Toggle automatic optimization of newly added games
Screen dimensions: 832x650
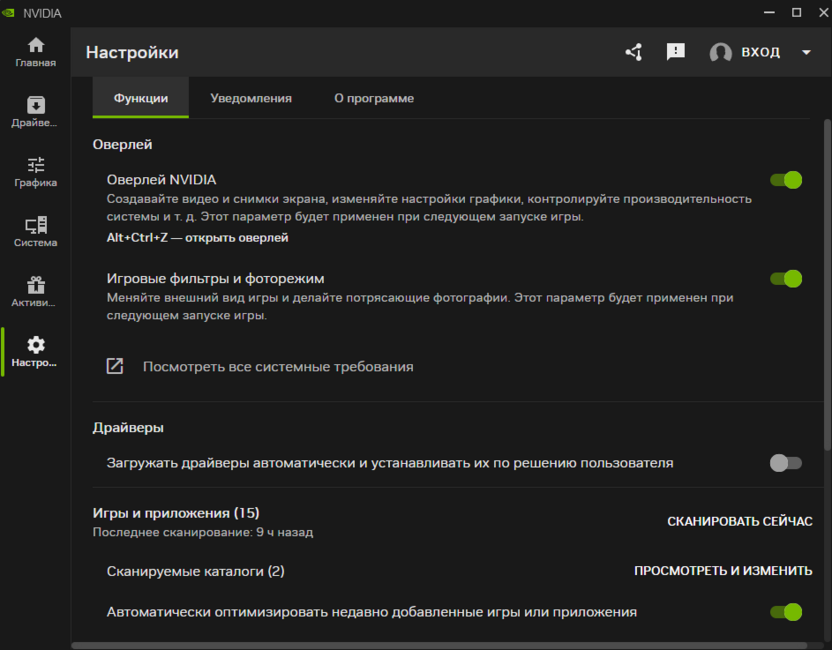(x=786, y=612)
